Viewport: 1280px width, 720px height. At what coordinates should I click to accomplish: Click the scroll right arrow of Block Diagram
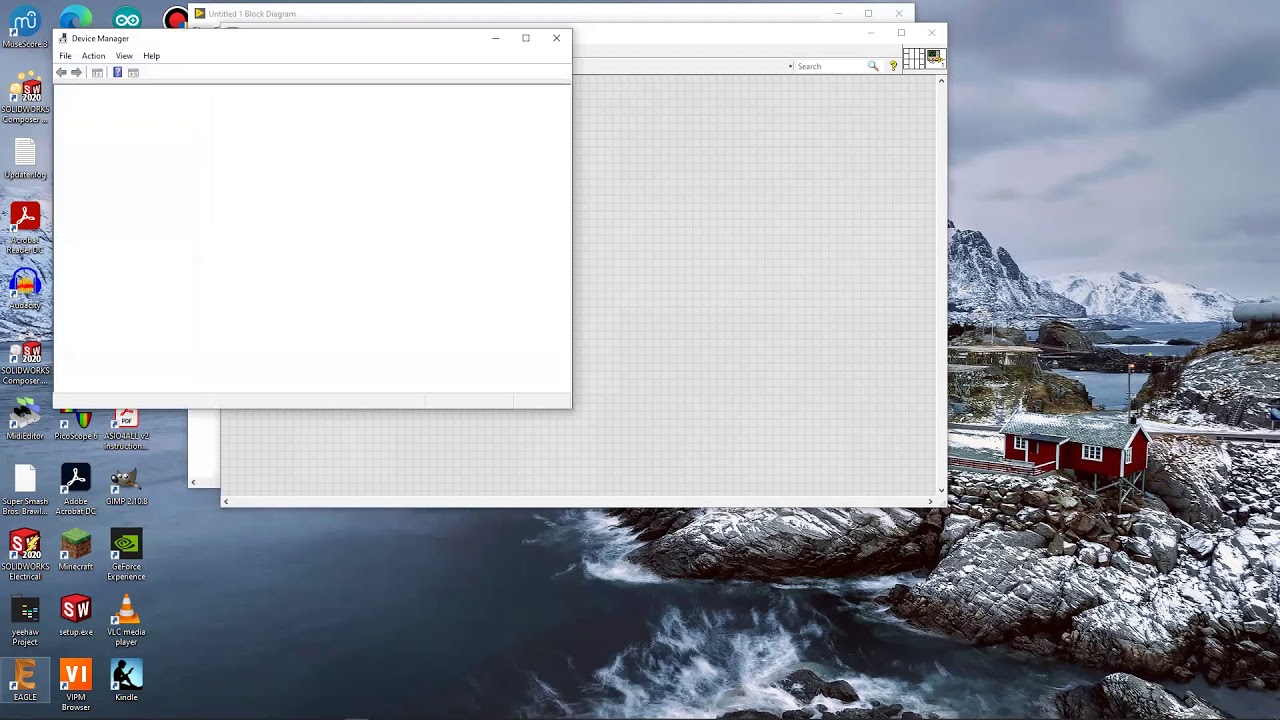(x=930, y=501)
